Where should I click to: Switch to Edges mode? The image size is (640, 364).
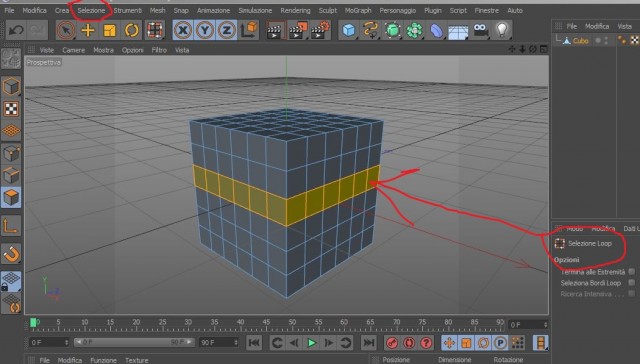coord(11,175)
